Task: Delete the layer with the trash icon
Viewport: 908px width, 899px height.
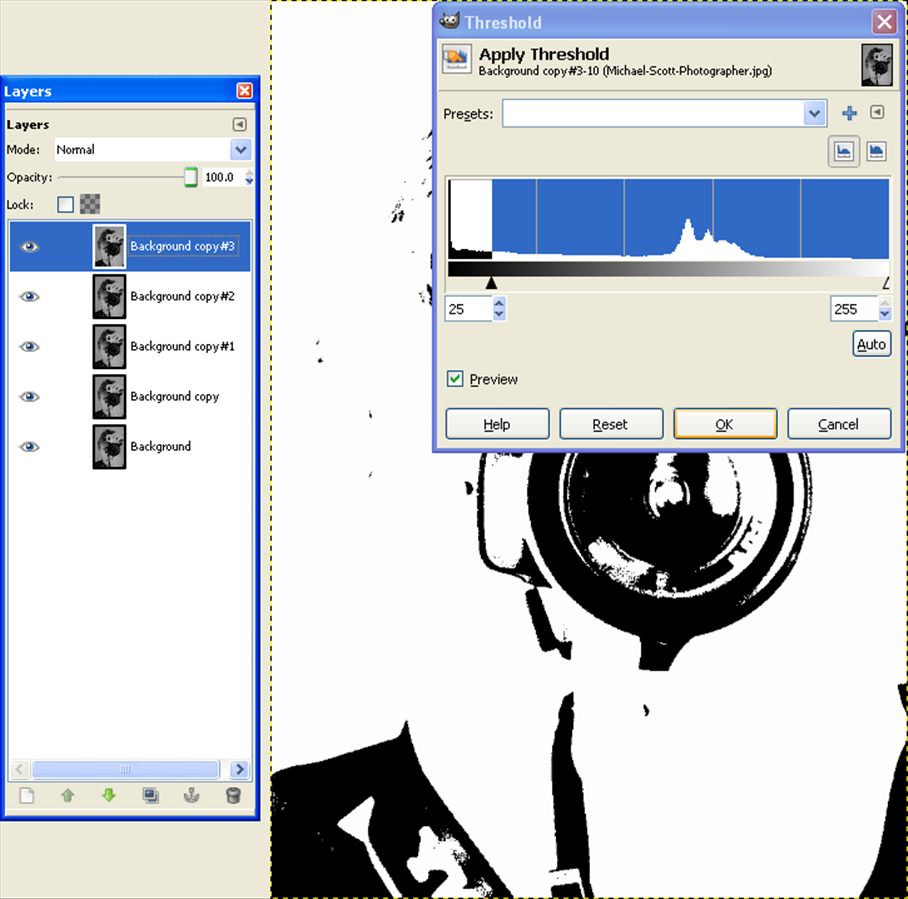Action: (x=233, y=795)
